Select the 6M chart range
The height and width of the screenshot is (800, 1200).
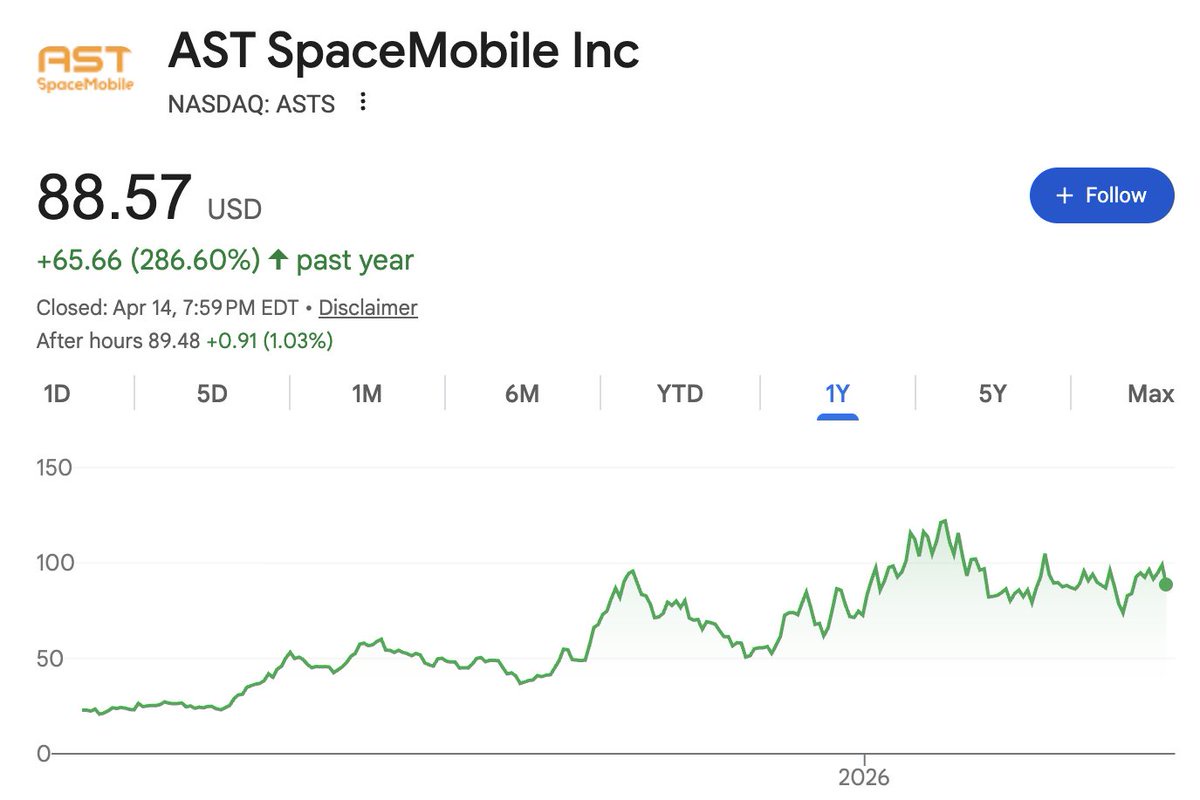522,394
